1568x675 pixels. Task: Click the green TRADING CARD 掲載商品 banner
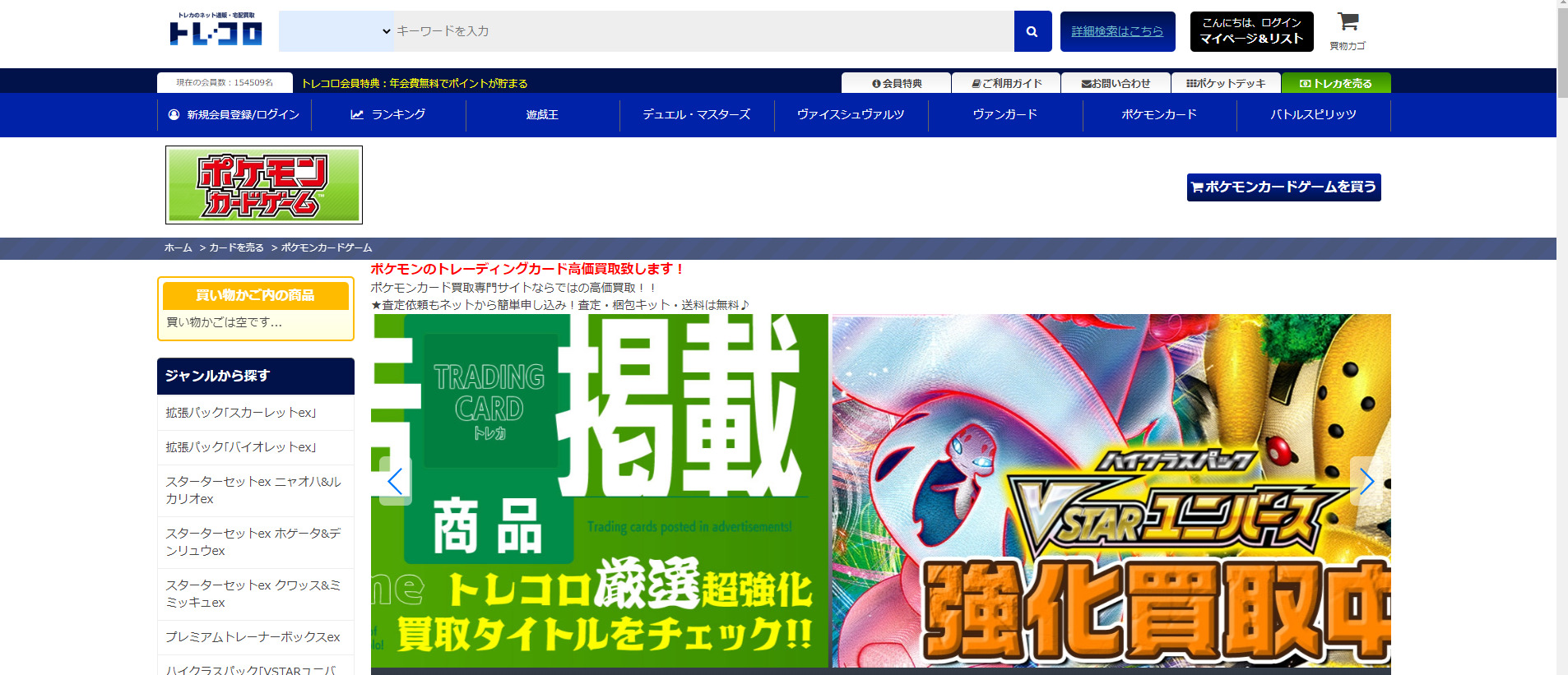tap(600, 491)
